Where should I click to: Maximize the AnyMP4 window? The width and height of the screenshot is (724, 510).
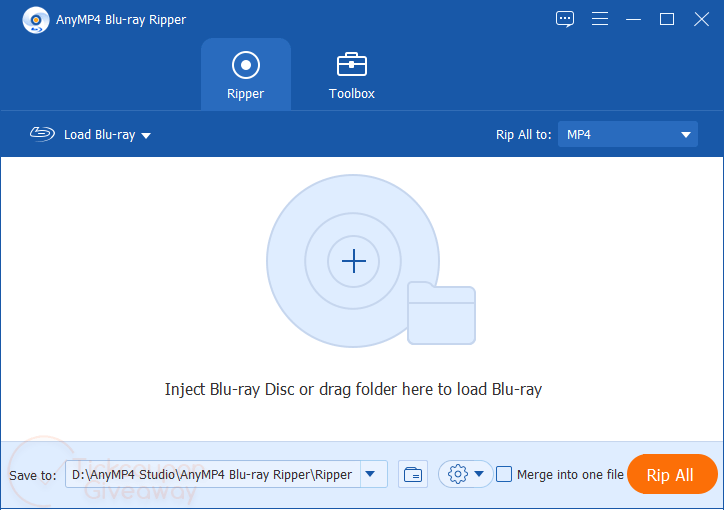[x=667, y=19]
